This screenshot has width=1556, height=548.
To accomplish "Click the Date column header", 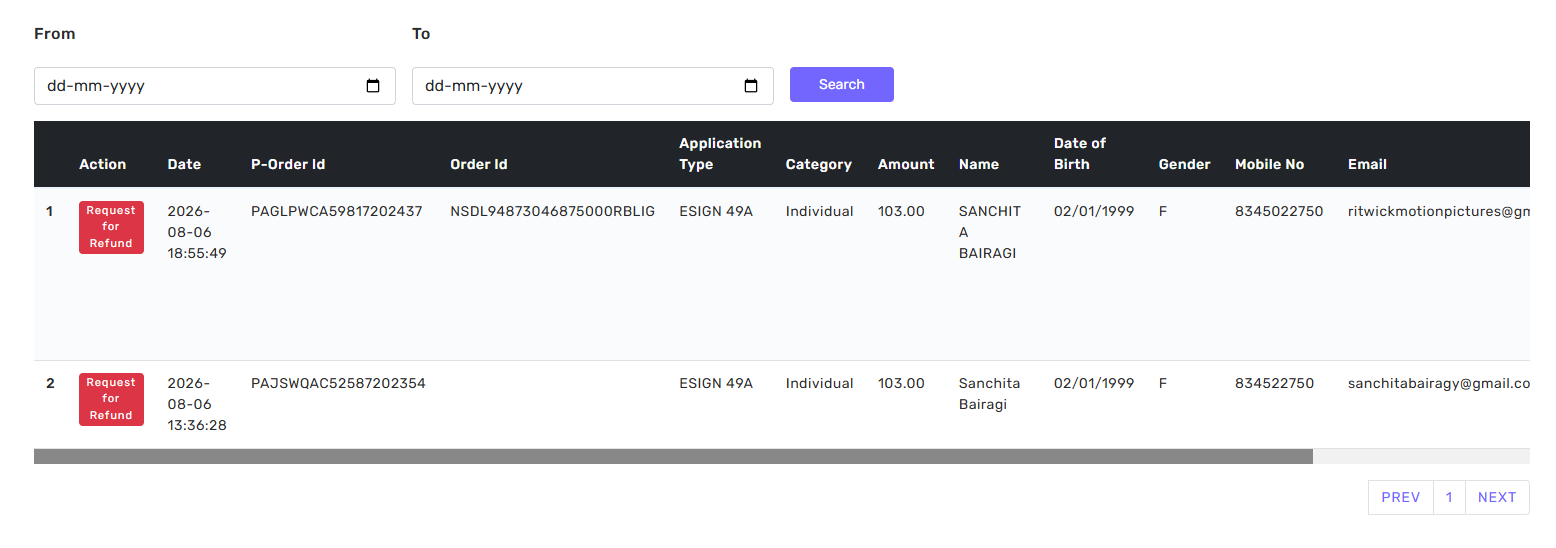I will coord(184,164).
